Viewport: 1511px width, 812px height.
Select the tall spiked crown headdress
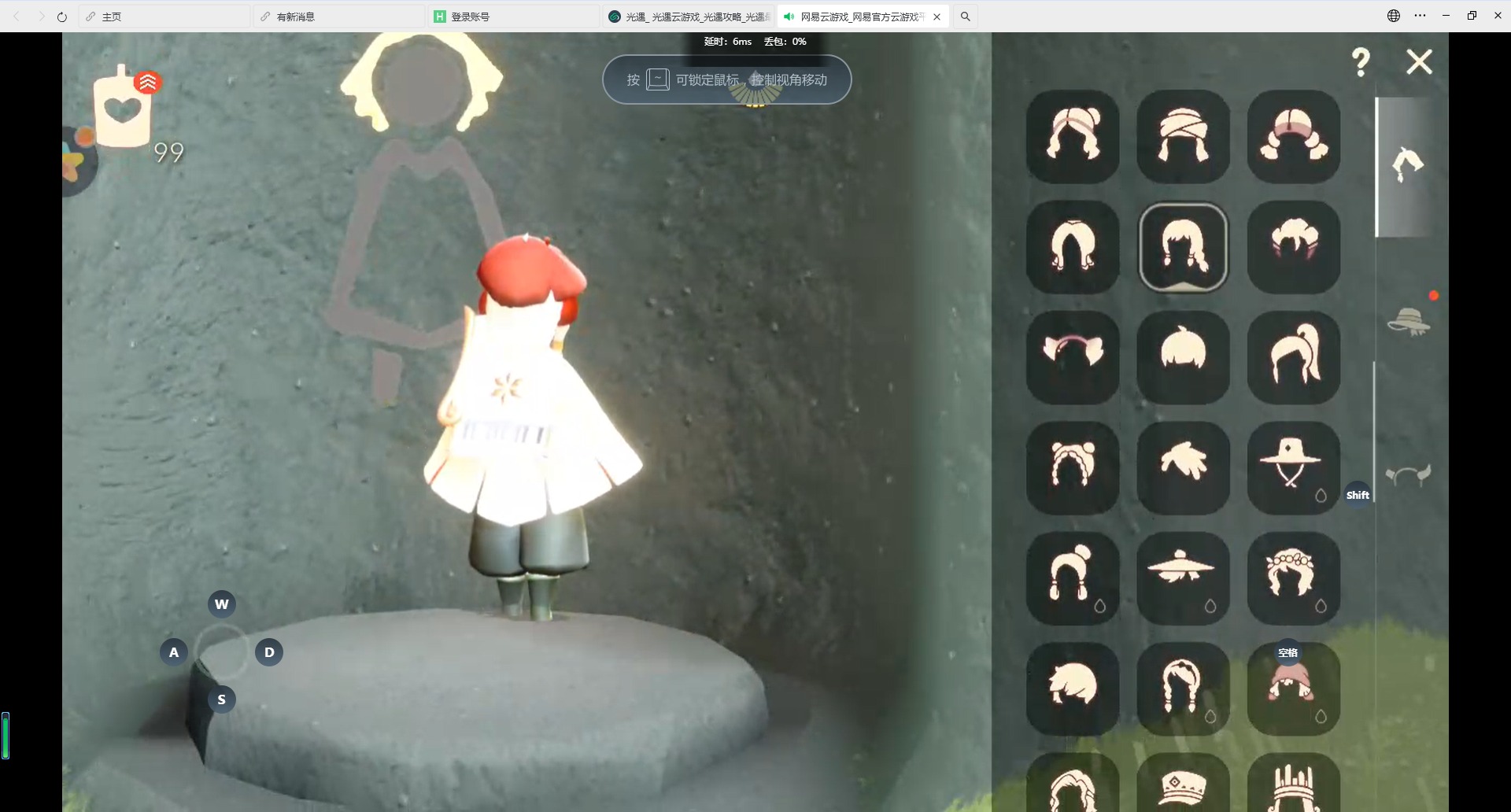coord(1294,783)
